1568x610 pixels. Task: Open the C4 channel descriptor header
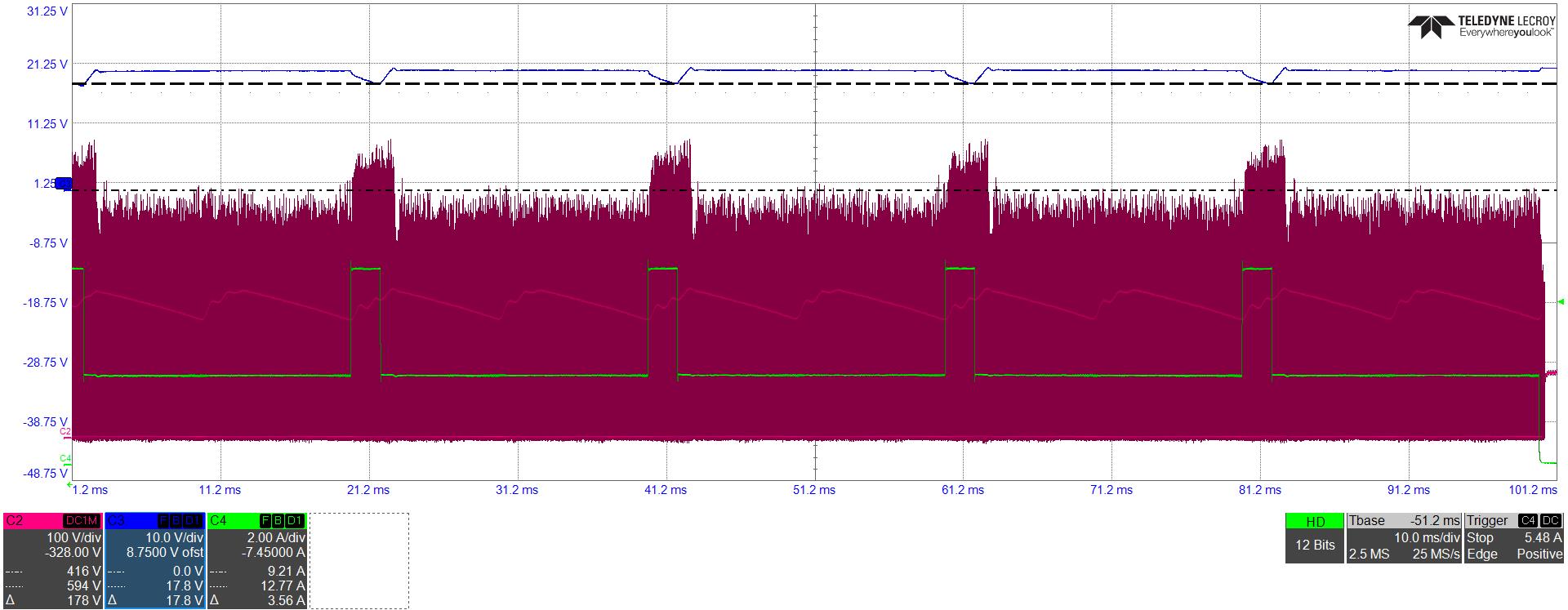pos(256,521)
